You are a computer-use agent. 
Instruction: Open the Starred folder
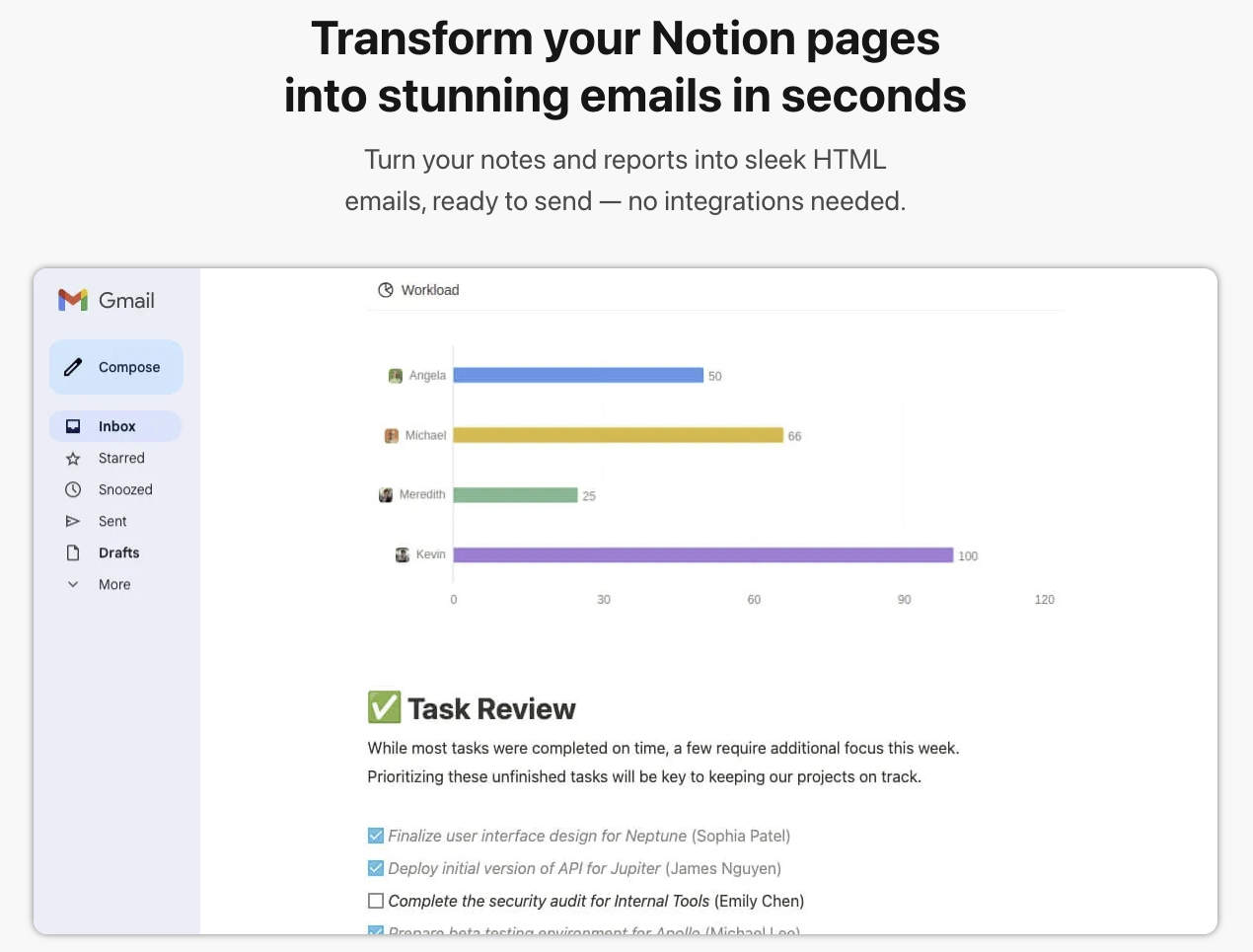pyautogui.click(x=115, y=458)
